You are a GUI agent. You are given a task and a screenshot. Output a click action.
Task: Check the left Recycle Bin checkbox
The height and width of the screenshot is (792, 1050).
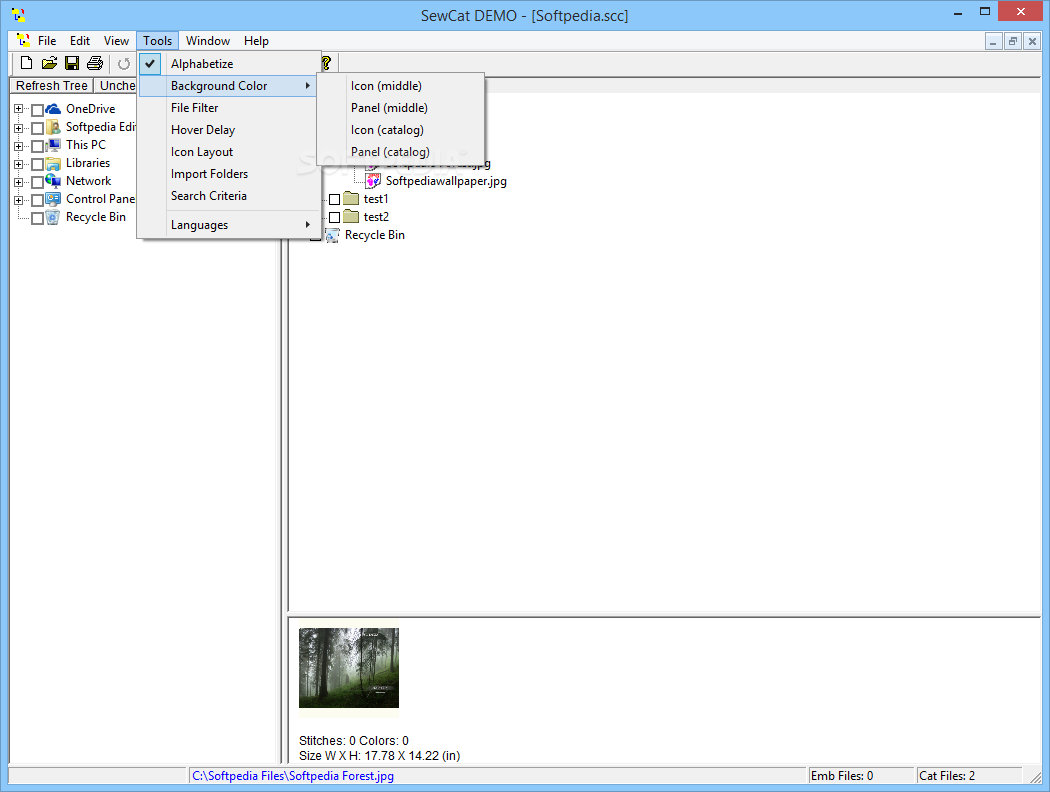pos(38,218)
